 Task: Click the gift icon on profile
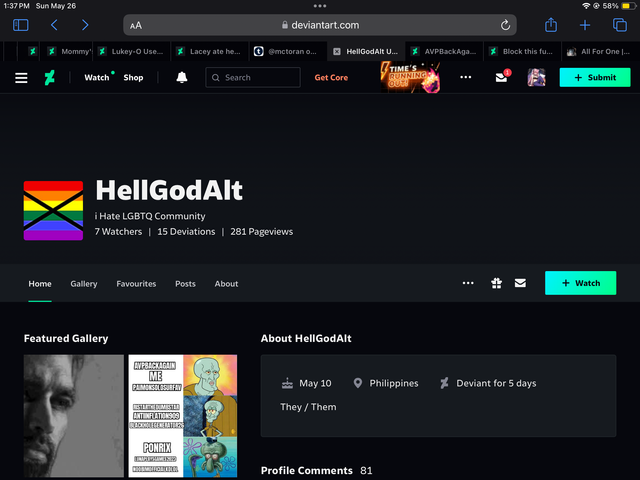click(496, 283)
